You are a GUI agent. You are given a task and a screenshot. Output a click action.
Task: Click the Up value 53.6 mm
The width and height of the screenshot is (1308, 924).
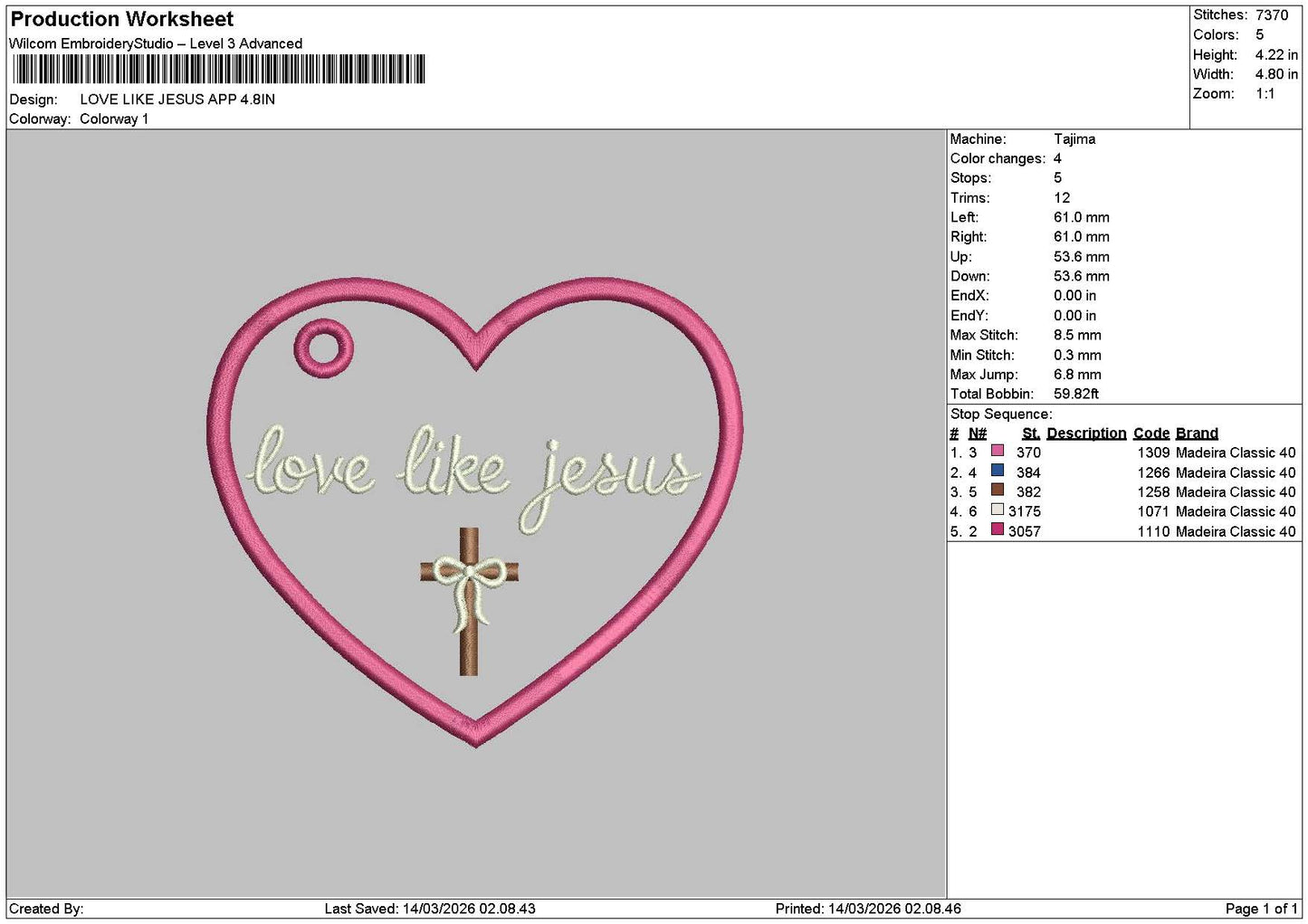(1082, 257)
